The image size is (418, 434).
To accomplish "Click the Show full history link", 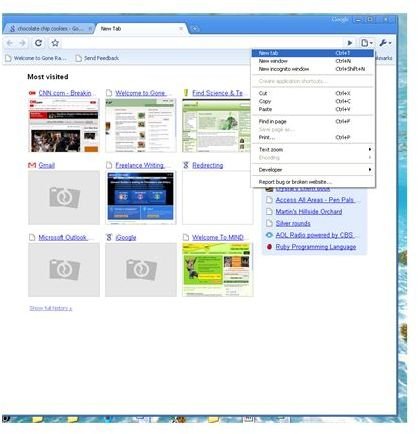I will (51, 308).
